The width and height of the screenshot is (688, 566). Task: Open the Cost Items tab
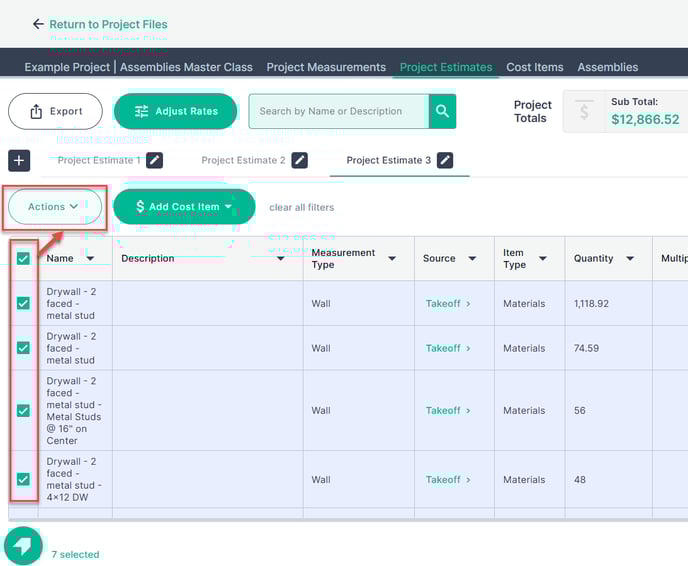(534, 67)
